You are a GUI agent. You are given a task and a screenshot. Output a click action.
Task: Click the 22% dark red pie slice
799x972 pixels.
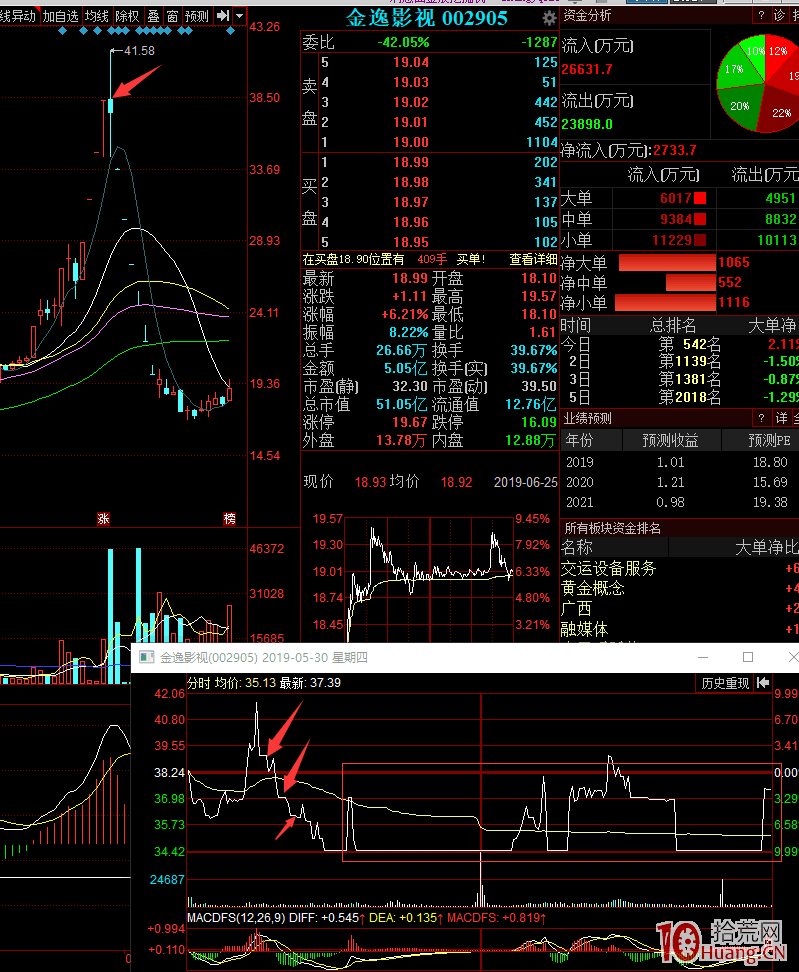click(779, 112)
